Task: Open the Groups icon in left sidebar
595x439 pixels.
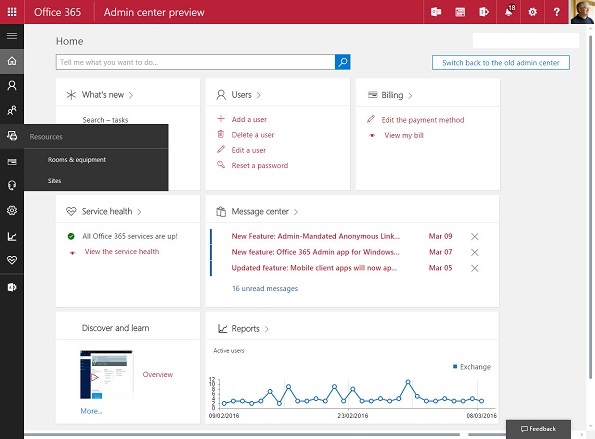Action: pyautogui.click(x=12, y=110)
